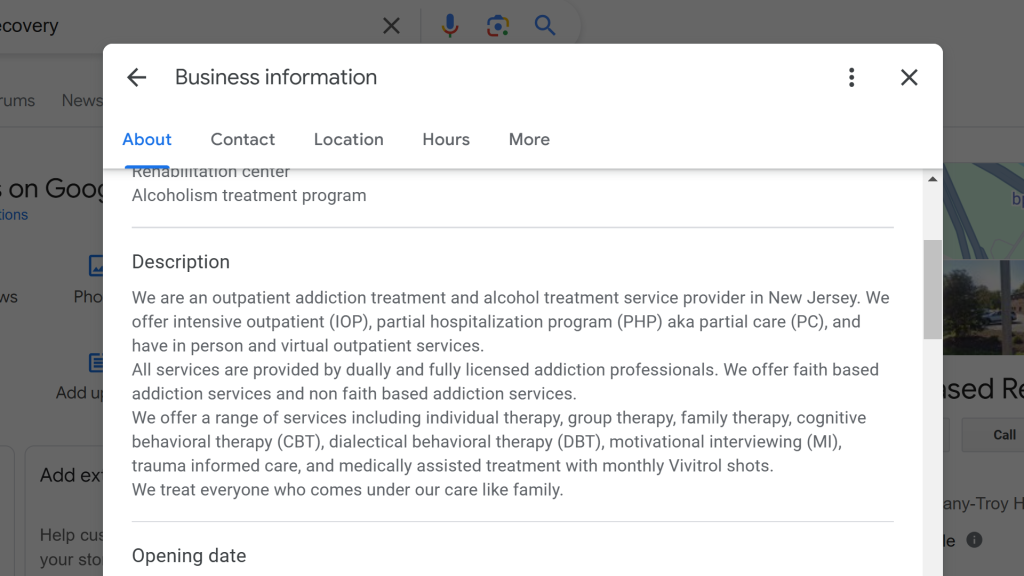Open the Location tab

point(348,139)
